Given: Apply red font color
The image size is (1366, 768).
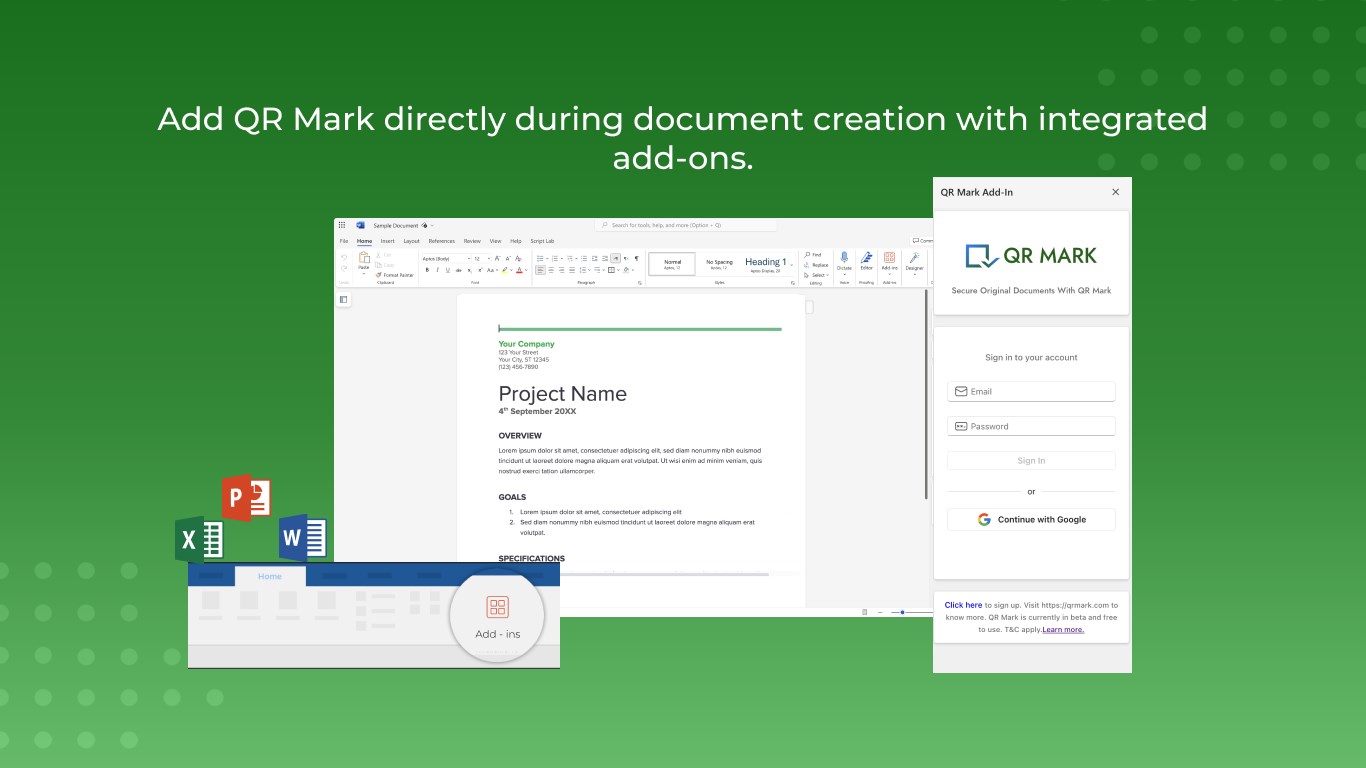Looking at the screenshot, I should tap(520, 270).
